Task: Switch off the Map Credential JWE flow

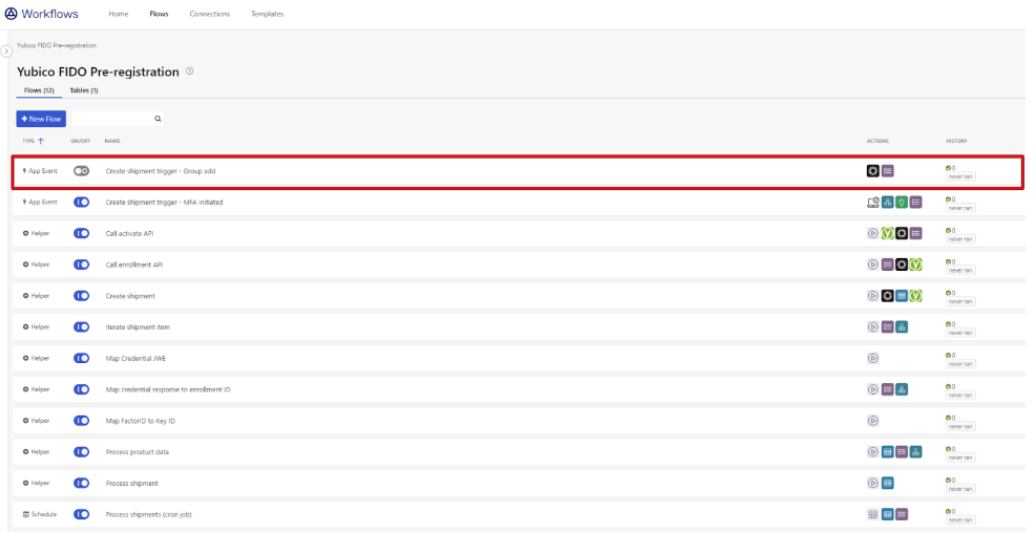Action: coord(81,358)
